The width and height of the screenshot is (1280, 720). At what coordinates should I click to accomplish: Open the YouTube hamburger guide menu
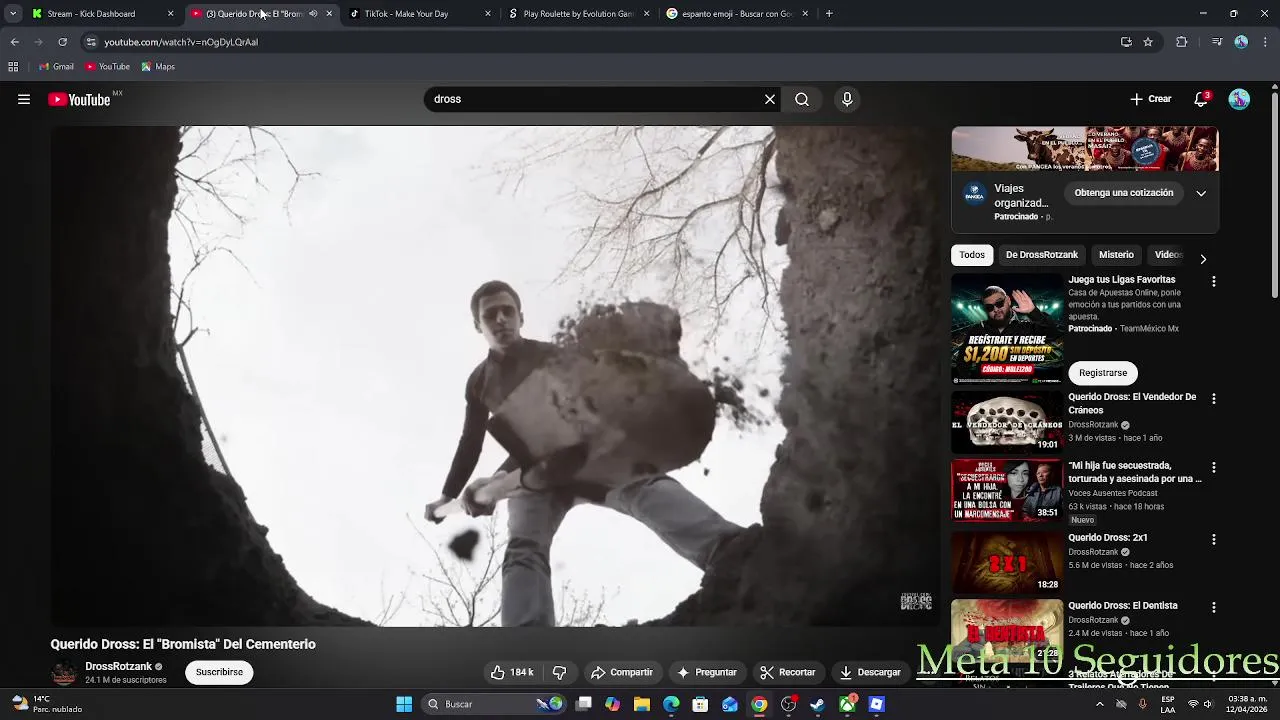[x=24, y=99]
